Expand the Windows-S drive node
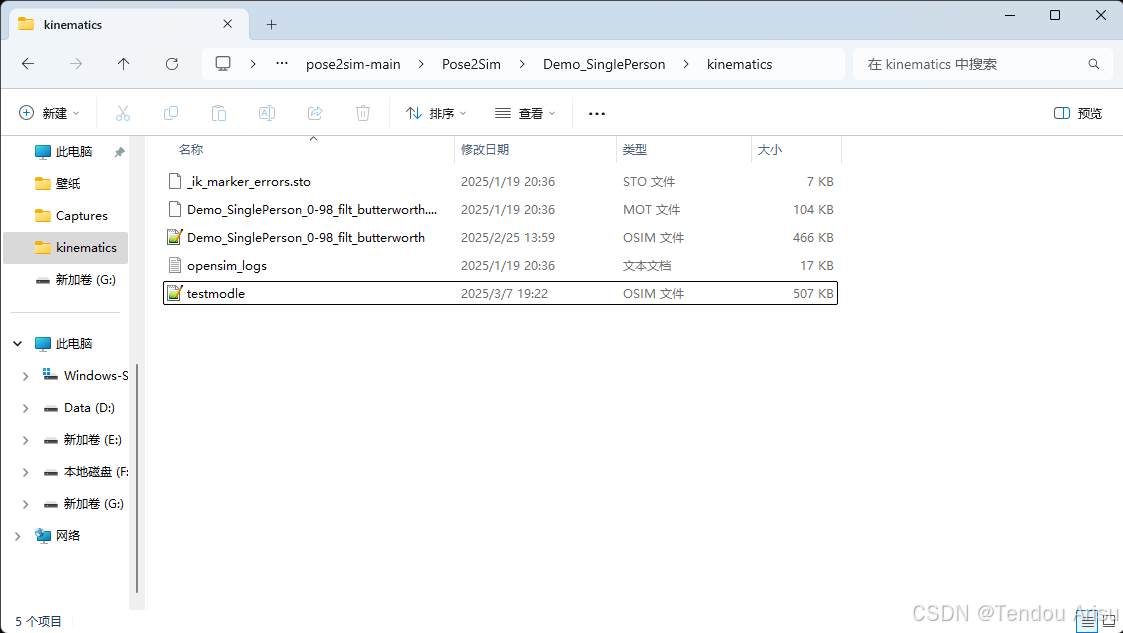The width and height of the screenshot is (1123, 633). tap(26, 376)
